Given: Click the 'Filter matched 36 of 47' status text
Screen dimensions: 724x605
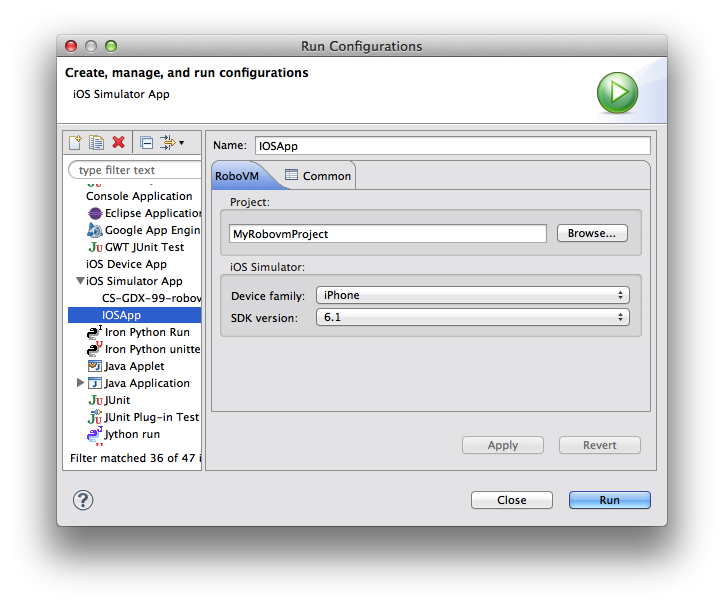Looking at the screenshot, I should click(136, 458).
